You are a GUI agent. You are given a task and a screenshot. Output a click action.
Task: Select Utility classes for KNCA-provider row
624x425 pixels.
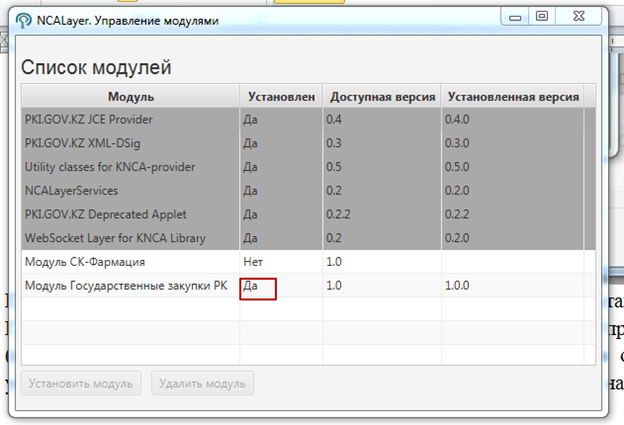click(x=308, y=167)
